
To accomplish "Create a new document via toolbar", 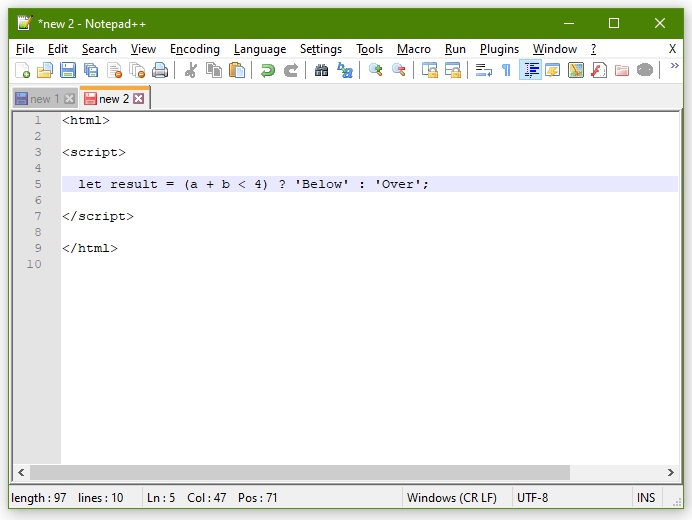I will click(x=22, y=70).
